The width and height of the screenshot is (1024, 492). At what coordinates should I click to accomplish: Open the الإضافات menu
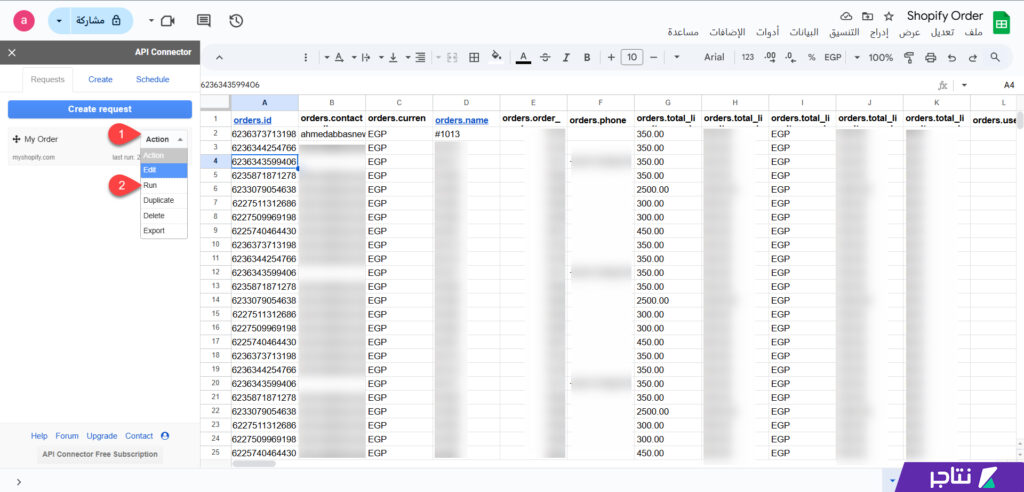tap(727, 32)
